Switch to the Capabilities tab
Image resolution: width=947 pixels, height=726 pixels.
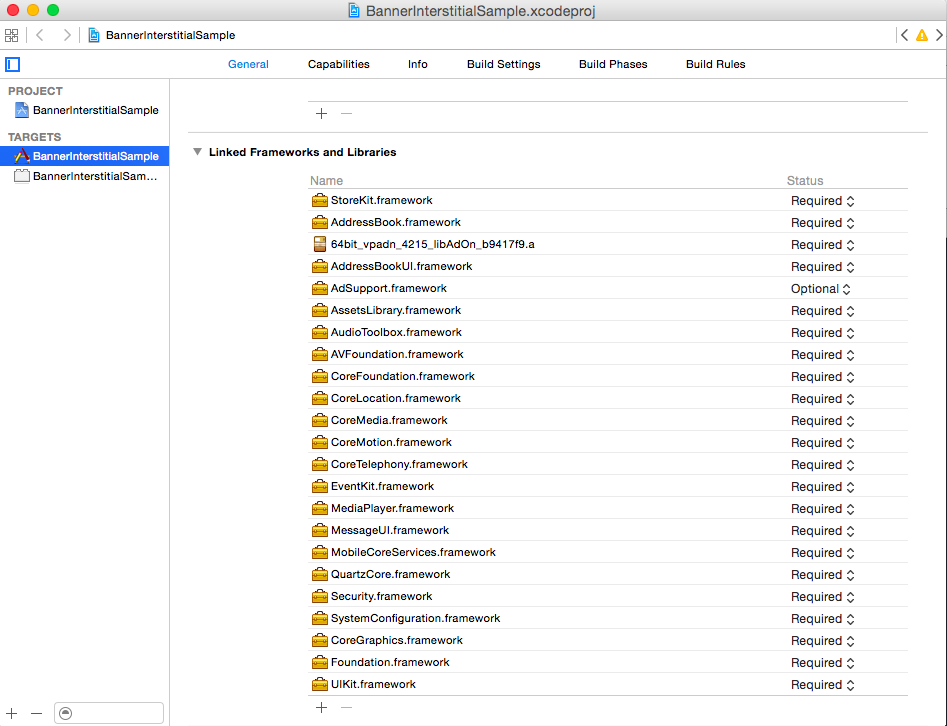[339, 64]
